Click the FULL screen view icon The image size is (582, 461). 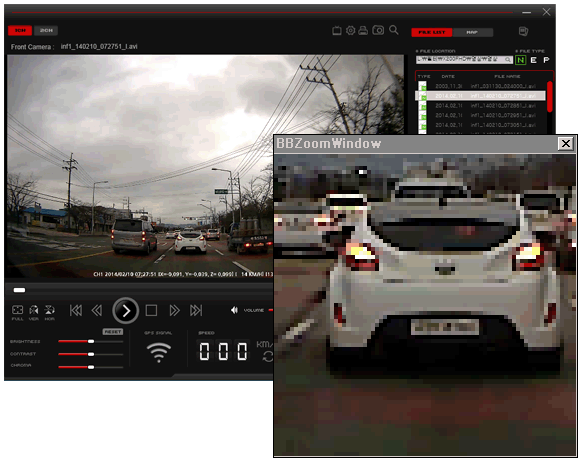(17, 312)
